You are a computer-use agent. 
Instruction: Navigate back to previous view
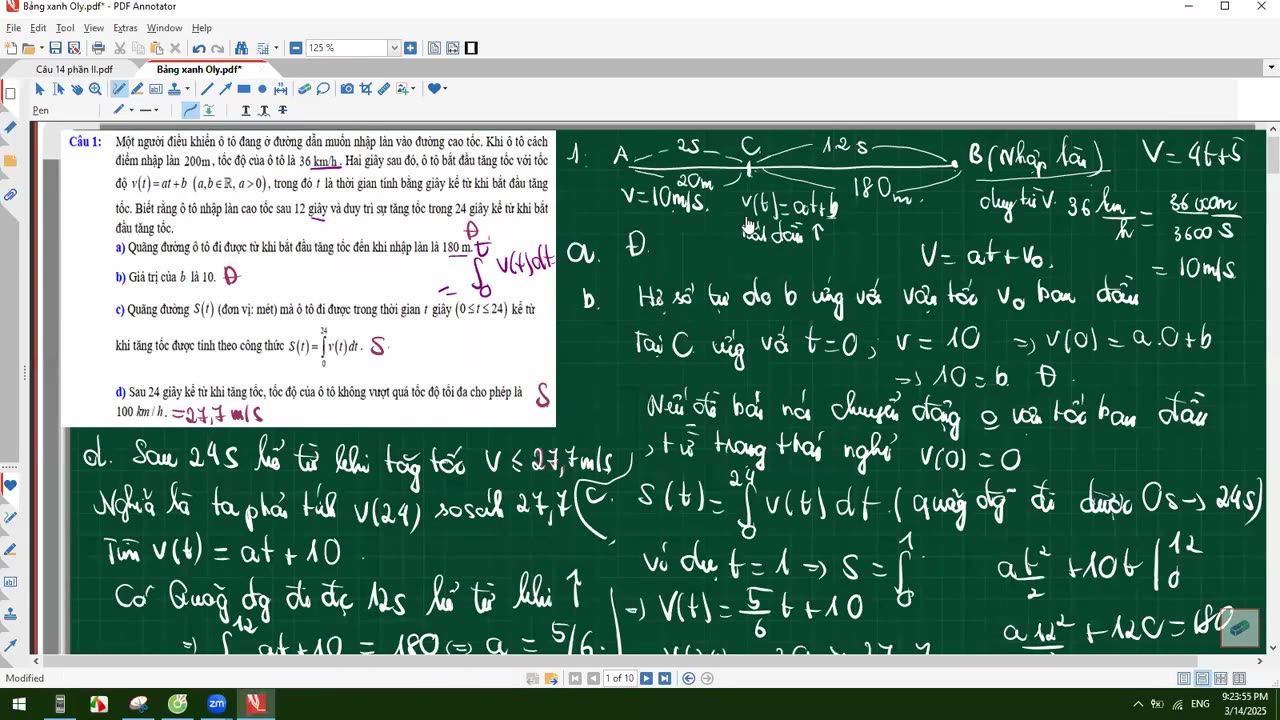click(x=688, y=678)
